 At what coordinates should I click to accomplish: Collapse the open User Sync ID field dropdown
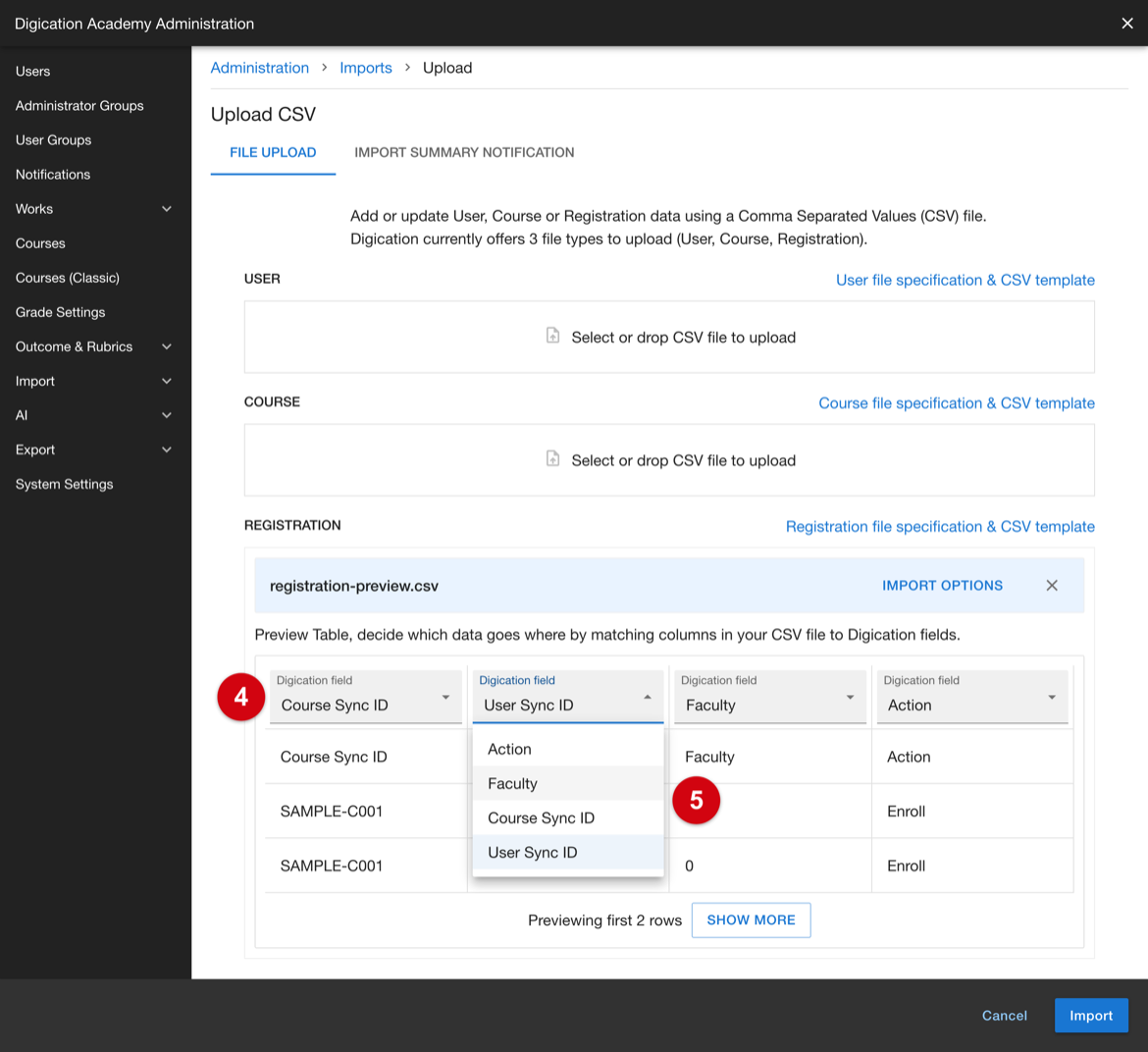point(568,696)
